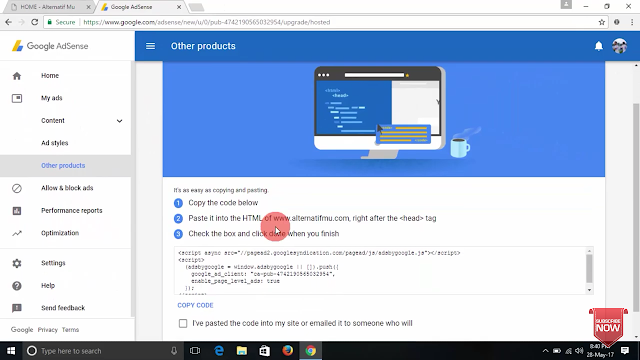The height and width of the screenshot is (360, 640).
Task: Click the Google AdSense logo
Action: [x=50, y=46]
